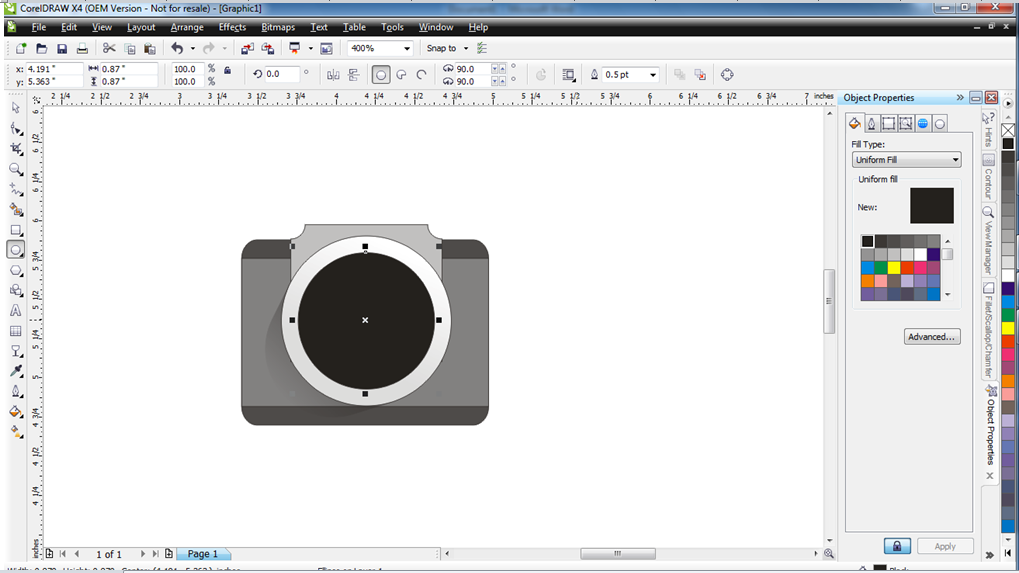Select the Zoom tool magnifier
This screenshot has width=1019, height=573.
click(x=16, y=169)
